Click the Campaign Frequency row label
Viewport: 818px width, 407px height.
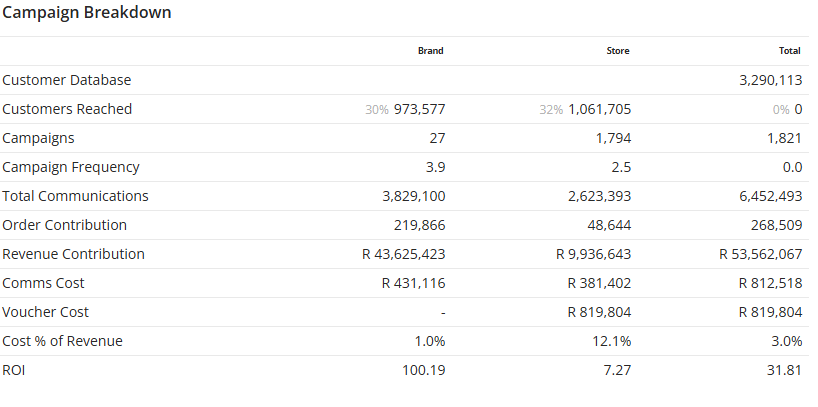pos(71,167)
